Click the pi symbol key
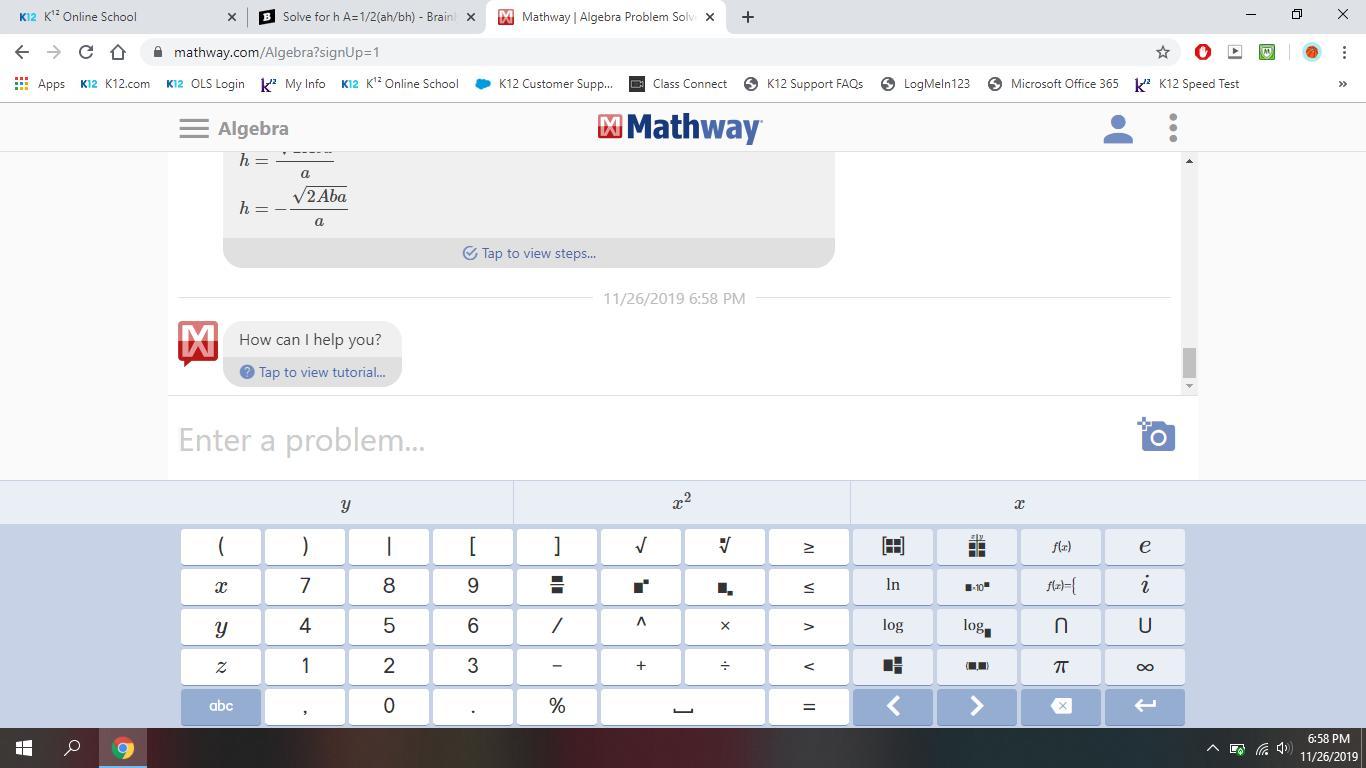Viewport: 1366px width, 768px height. pyautogui.click(x=1061, y=666)
